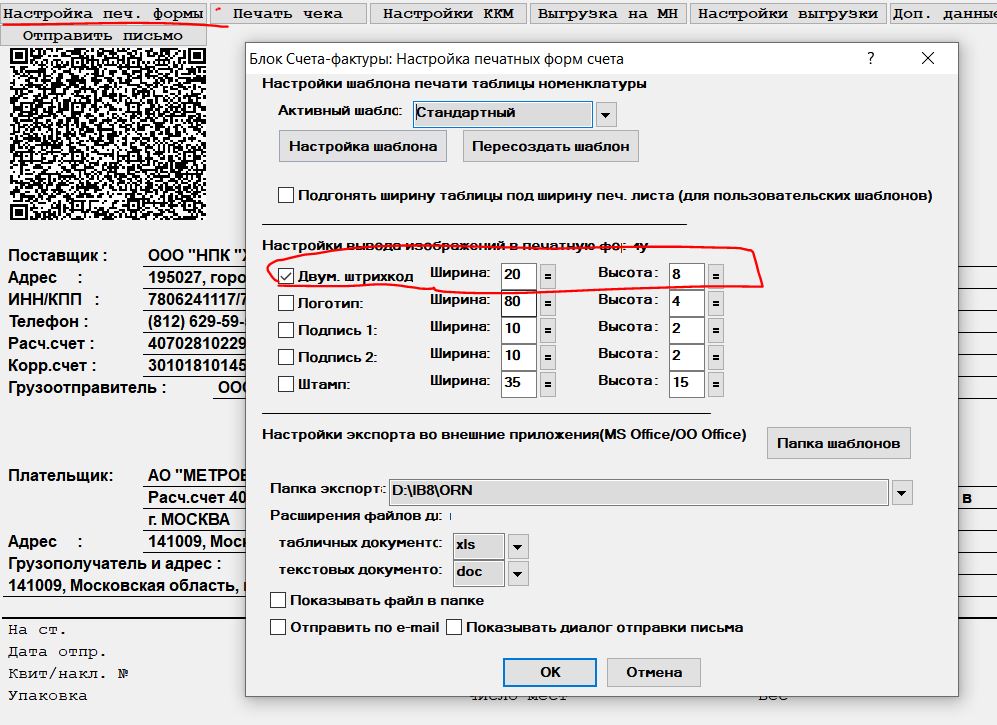Screen dimensions: 997x725
Task: Open the Папка экспорт path dropdown
Action: click(x=902, y=492)
